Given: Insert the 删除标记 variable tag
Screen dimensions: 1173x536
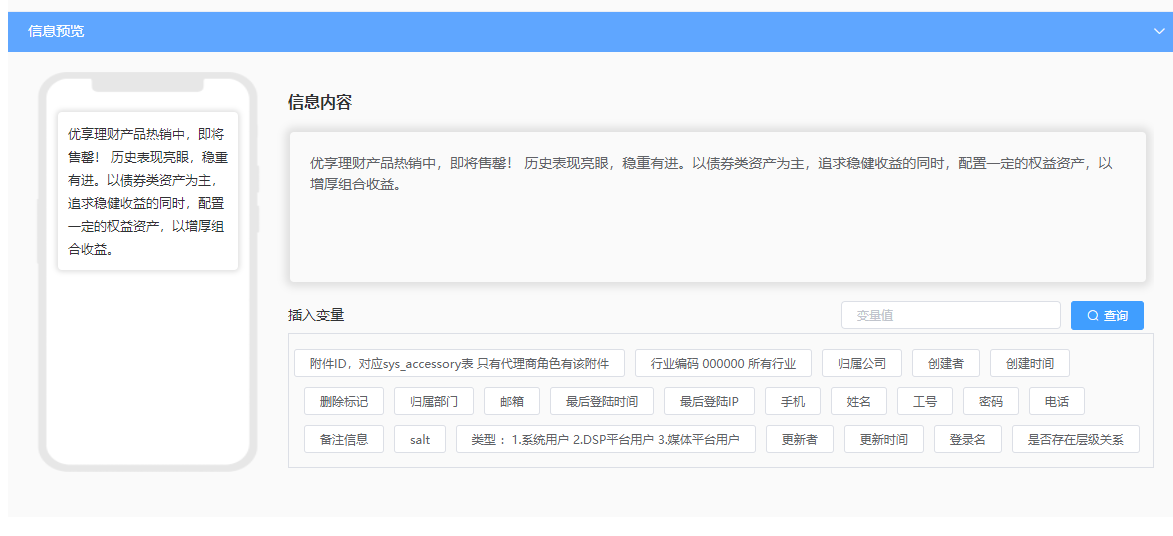Looking at the screenshot, I should (344, 401).
